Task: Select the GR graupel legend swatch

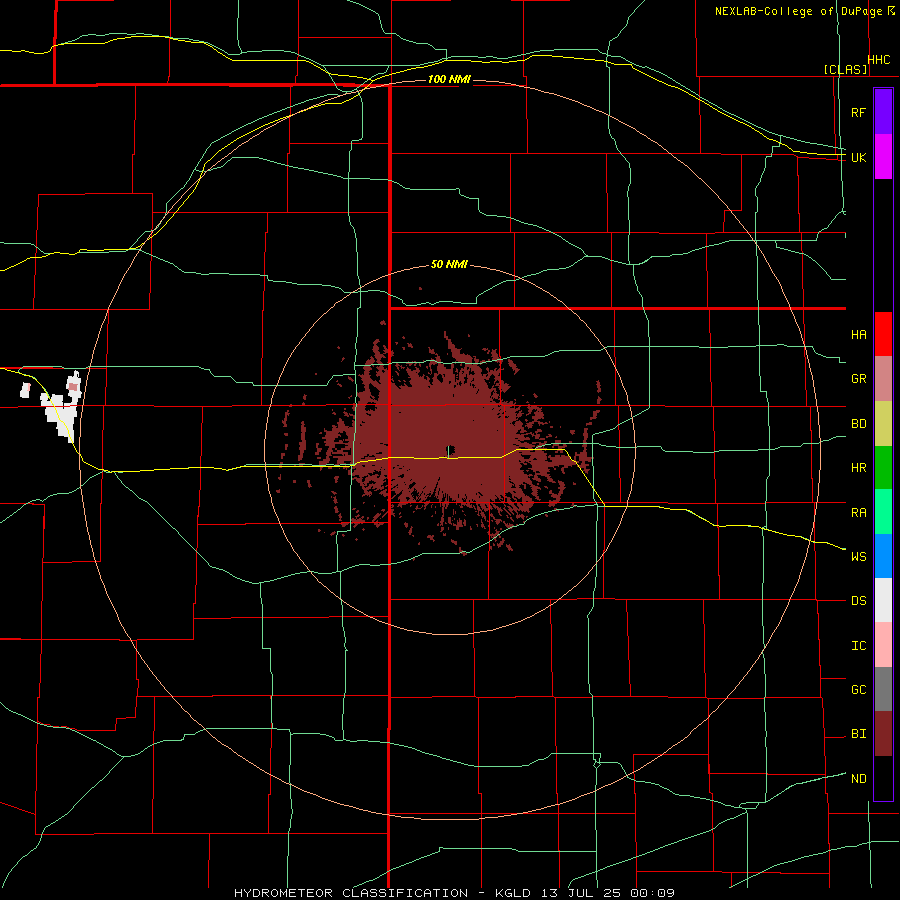Action: pyautogui.click(x=883, y=379)
